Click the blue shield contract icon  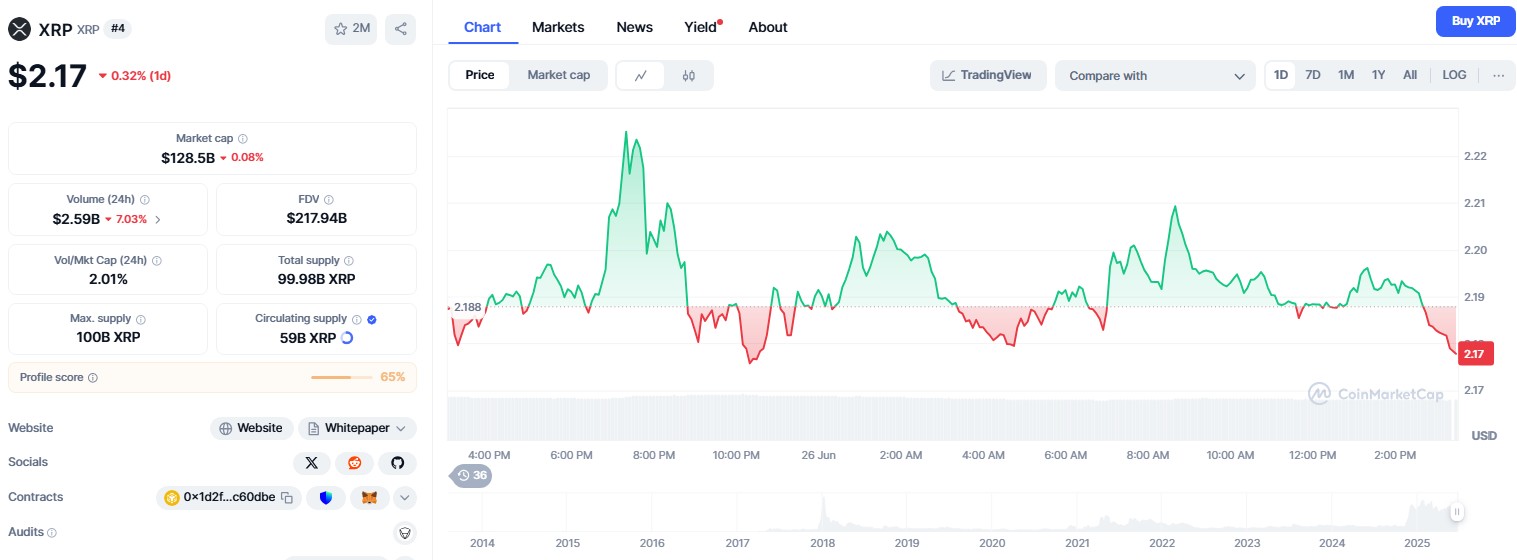[326, 497]
